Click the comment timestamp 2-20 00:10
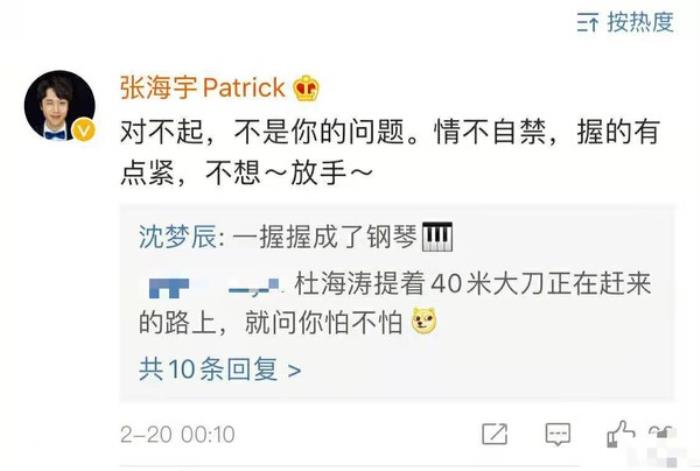This screenshot has height=471, width=700. pos(178,434)
